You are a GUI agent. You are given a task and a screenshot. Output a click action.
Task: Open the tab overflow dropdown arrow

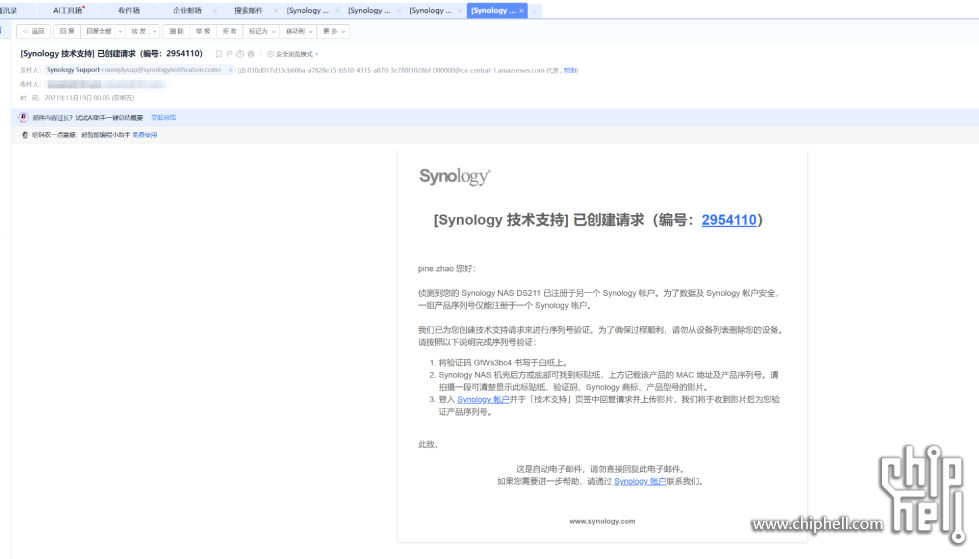click(x=535, y=11)
